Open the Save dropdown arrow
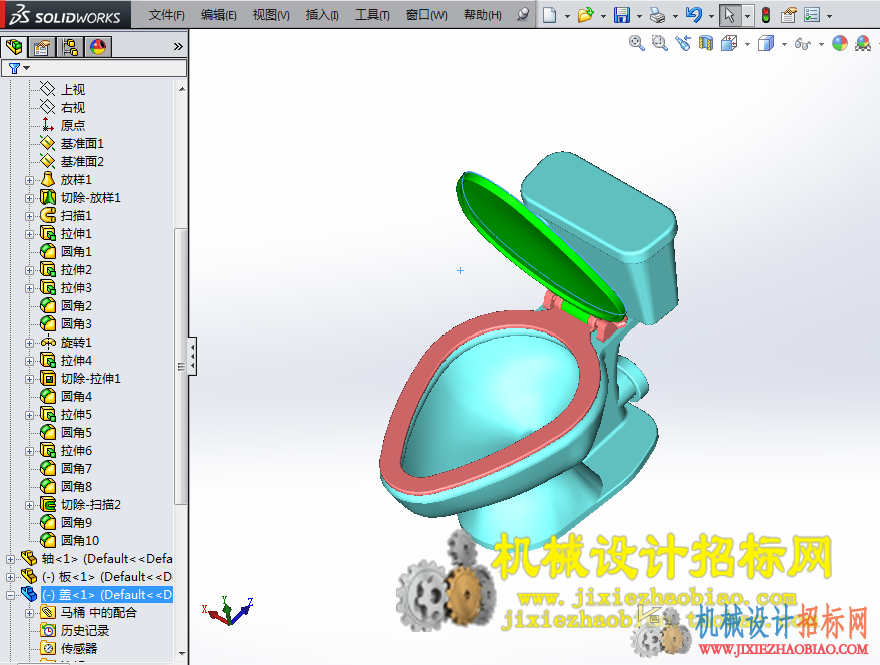Screen dimensions: 880x665 639,16
